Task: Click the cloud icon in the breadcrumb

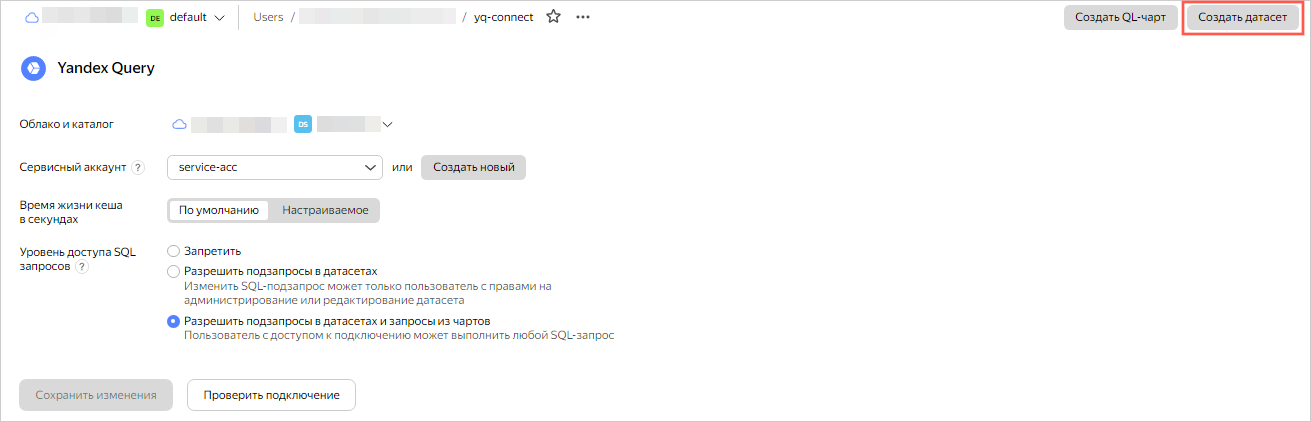Action: pos(31,17)
